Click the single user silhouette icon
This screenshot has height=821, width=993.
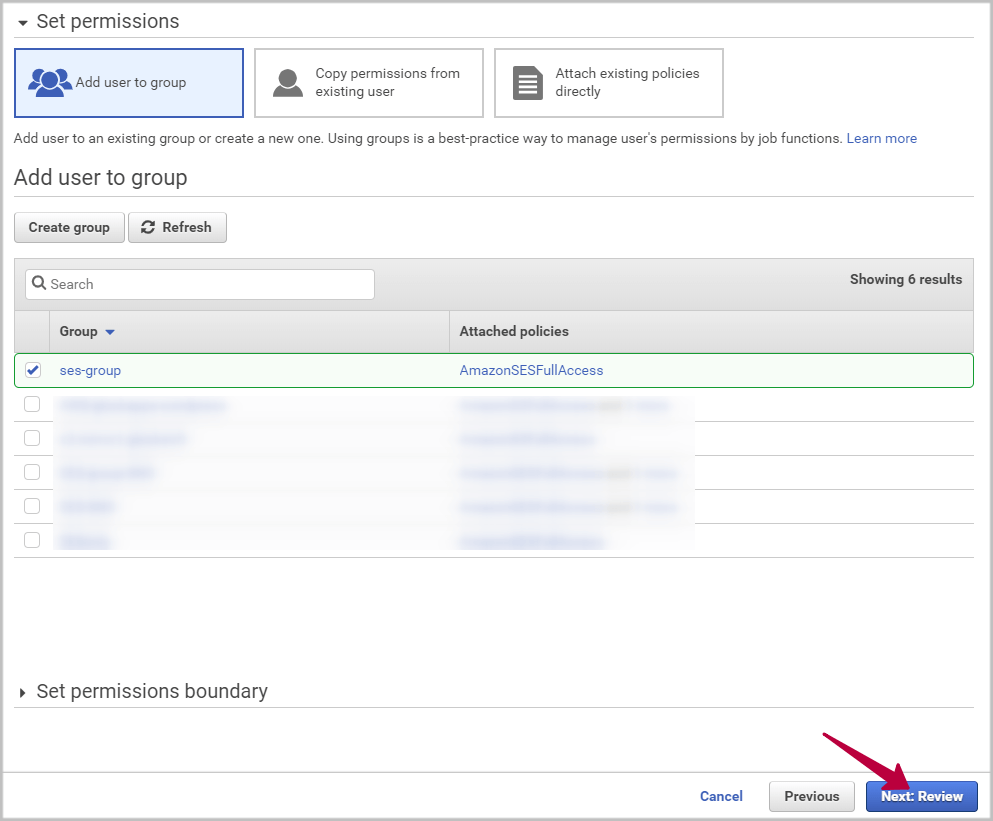pyautogui.click(x=288, y=83)
